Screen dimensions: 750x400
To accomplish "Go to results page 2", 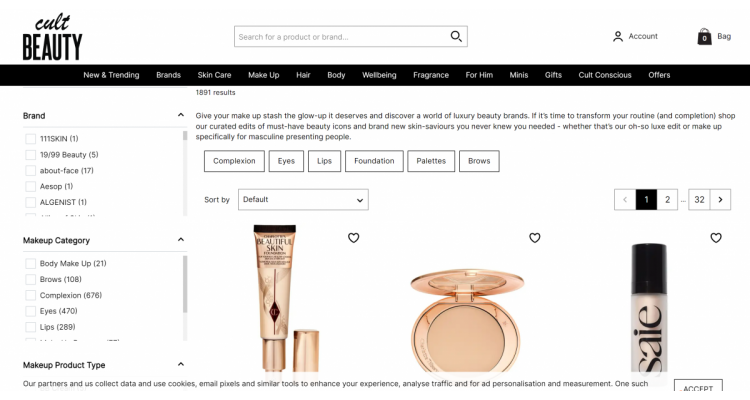I will 667,200.
